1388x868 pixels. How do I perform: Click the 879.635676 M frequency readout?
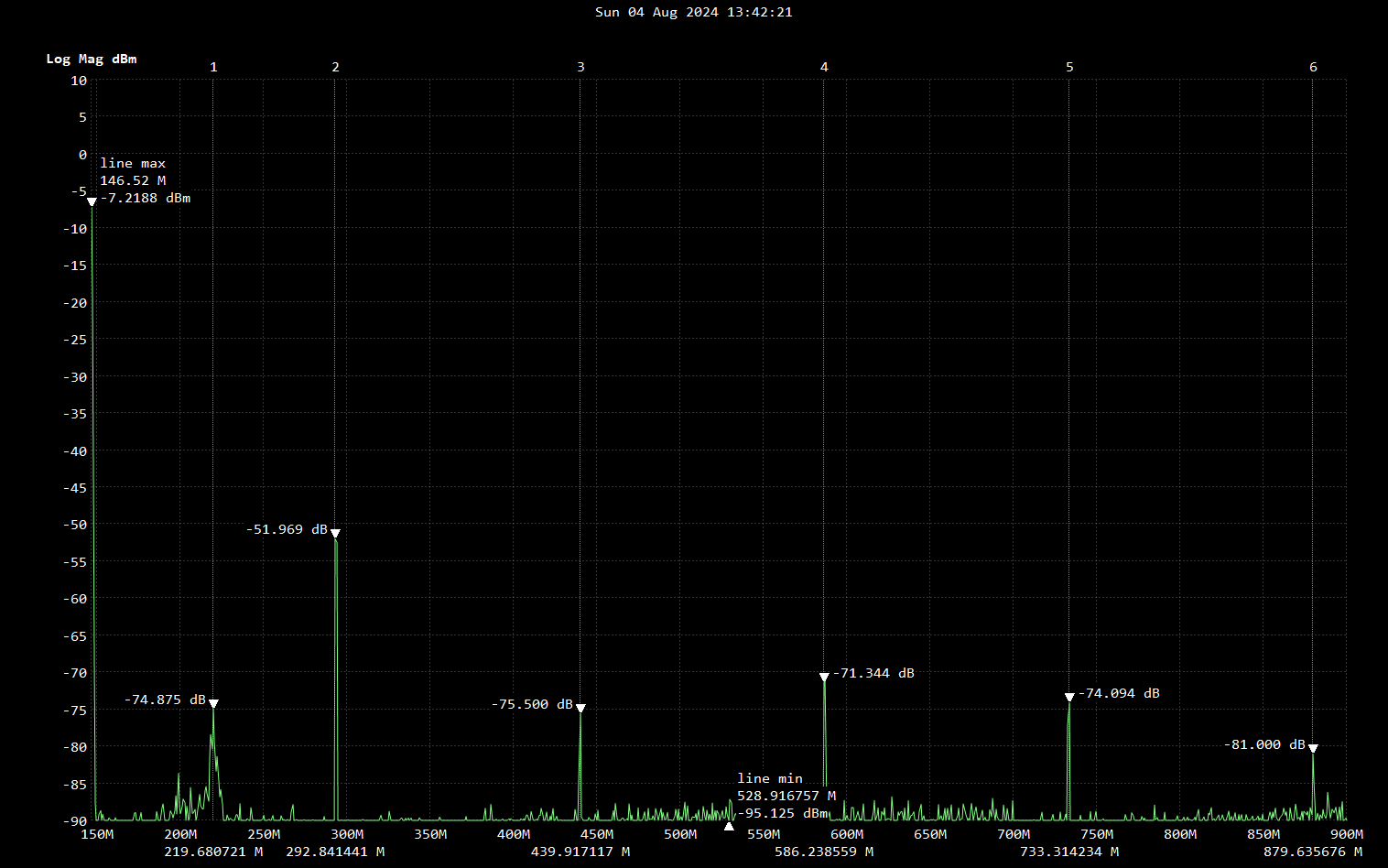point(1313,852)
